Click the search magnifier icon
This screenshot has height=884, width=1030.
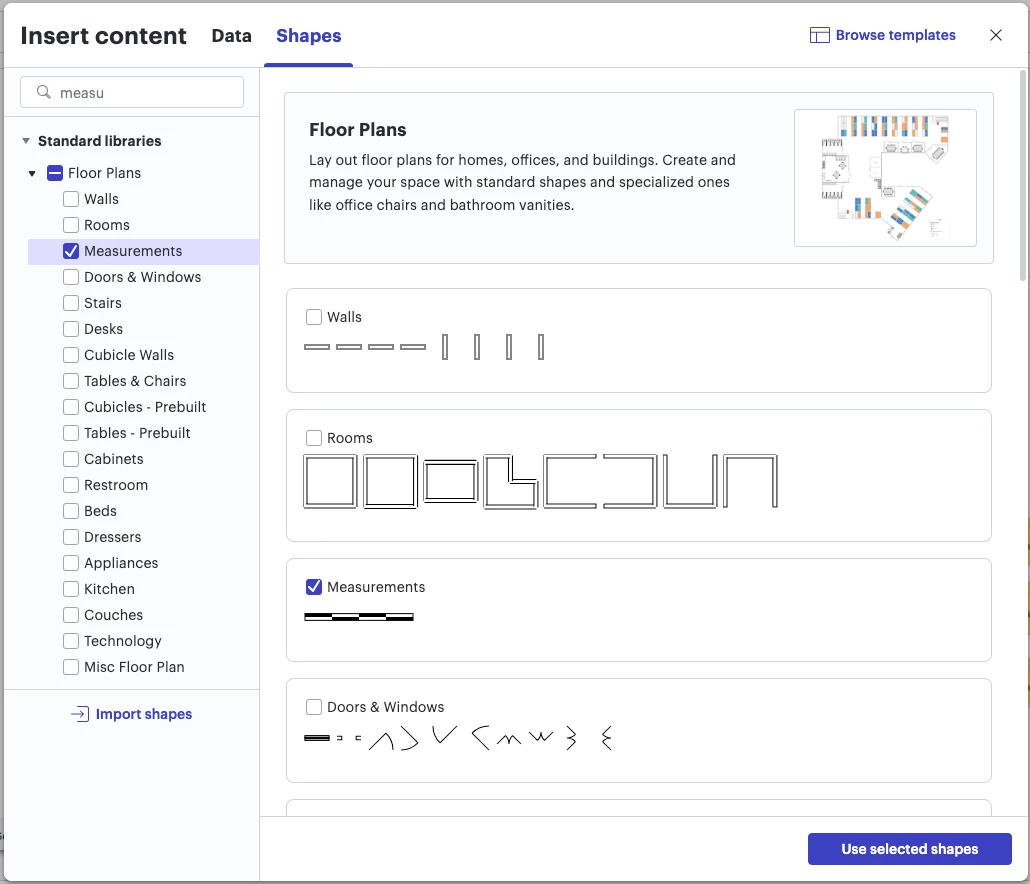click(43, 92)
